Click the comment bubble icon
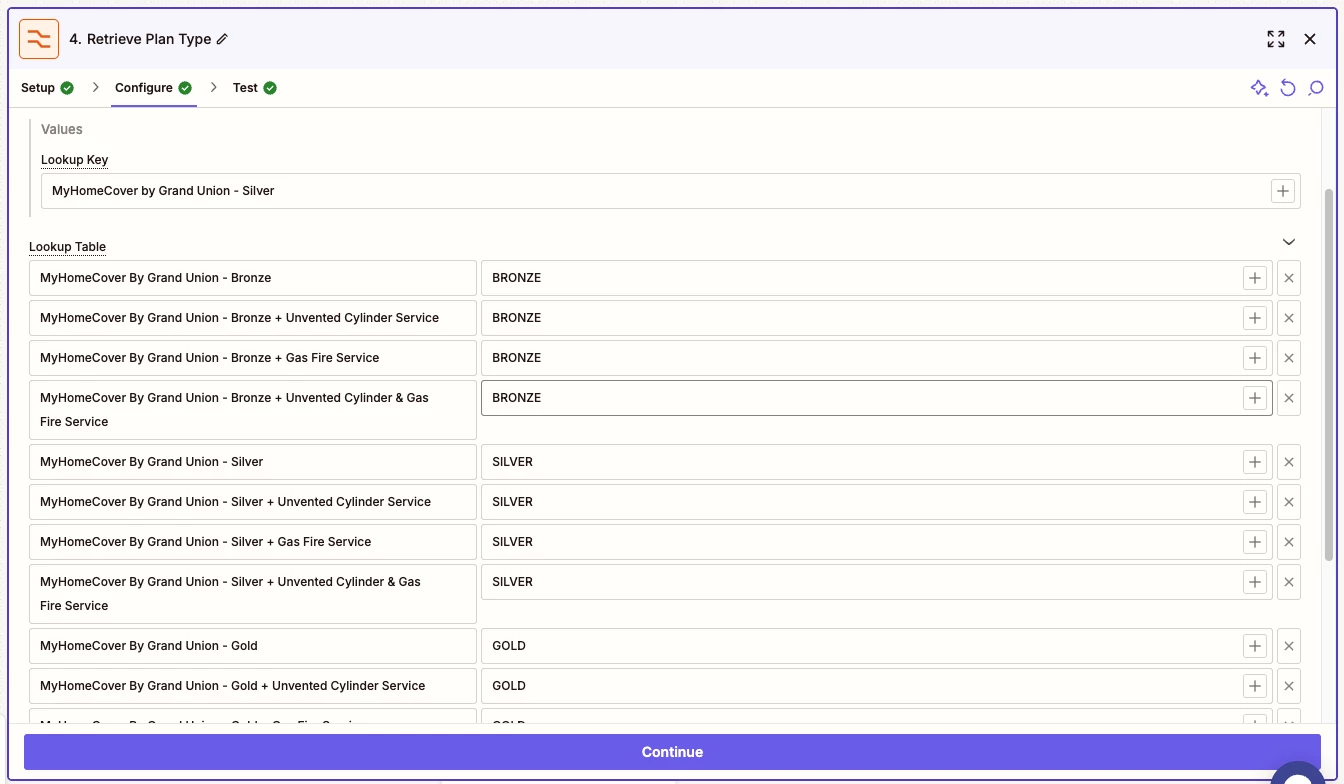 pos(1316,88)
